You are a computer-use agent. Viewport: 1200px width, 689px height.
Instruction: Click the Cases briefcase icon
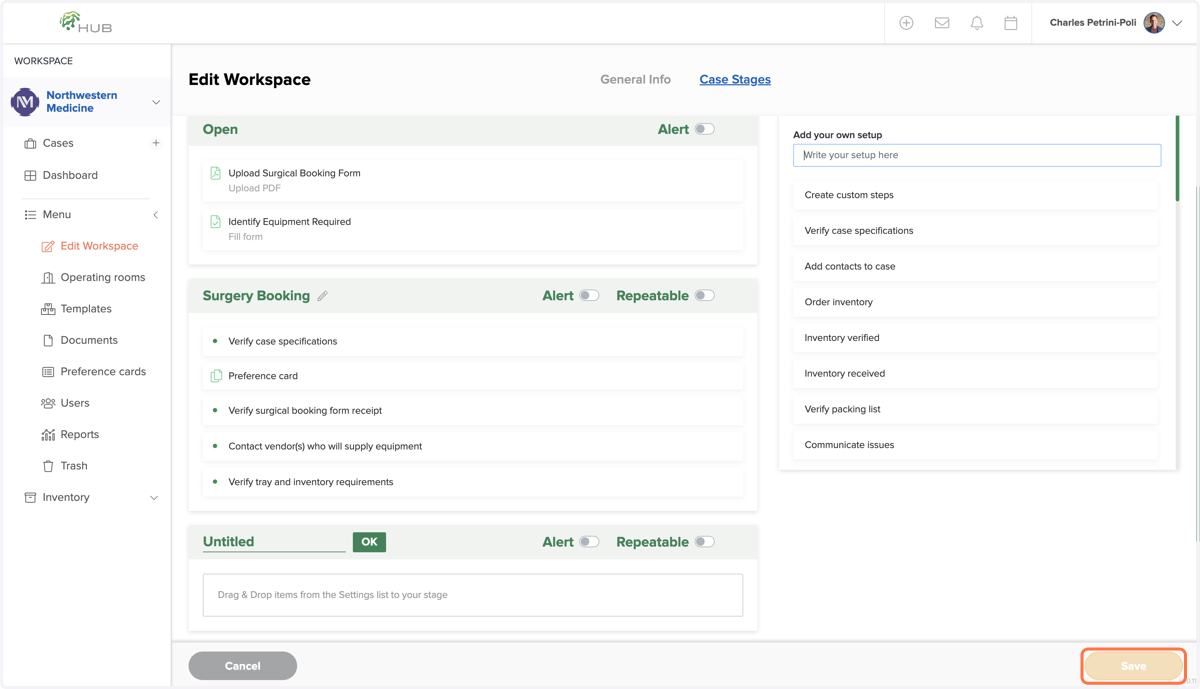pyautogui.click(x=30, y=143)
